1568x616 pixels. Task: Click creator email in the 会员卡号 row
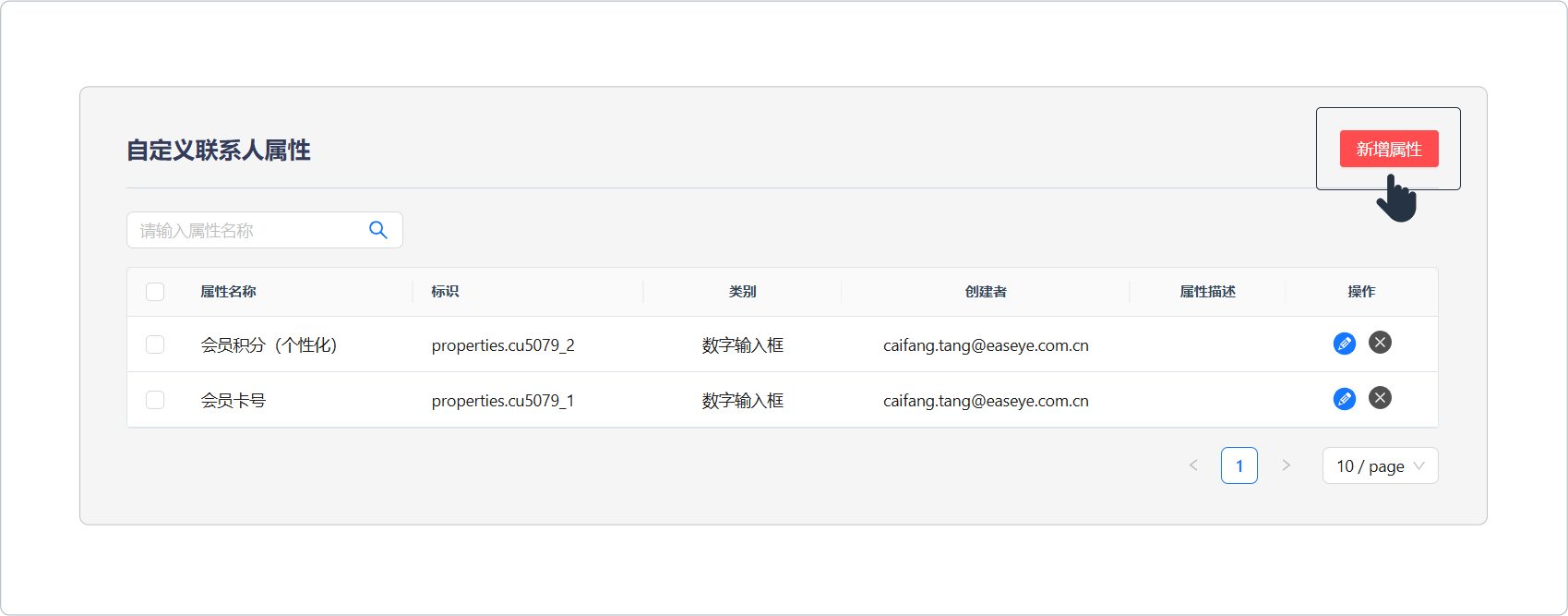986,401
